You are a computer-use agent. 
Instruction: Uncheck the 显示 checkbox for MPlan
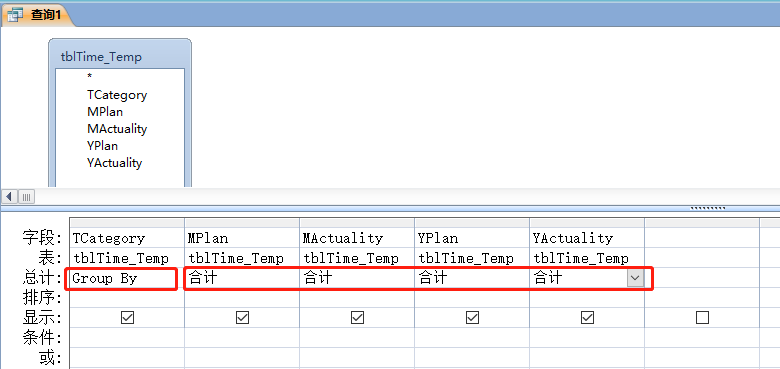[242, 317]
